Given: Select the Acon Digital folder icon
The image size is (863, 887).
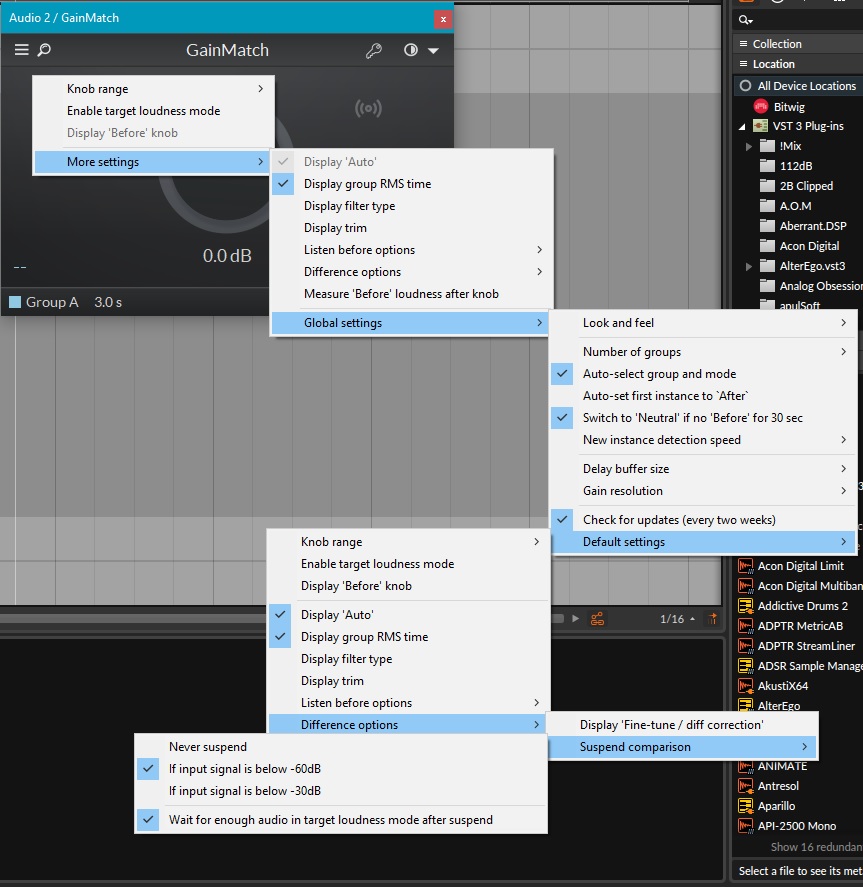Looking at the screenshot, I should coord(767,246).
